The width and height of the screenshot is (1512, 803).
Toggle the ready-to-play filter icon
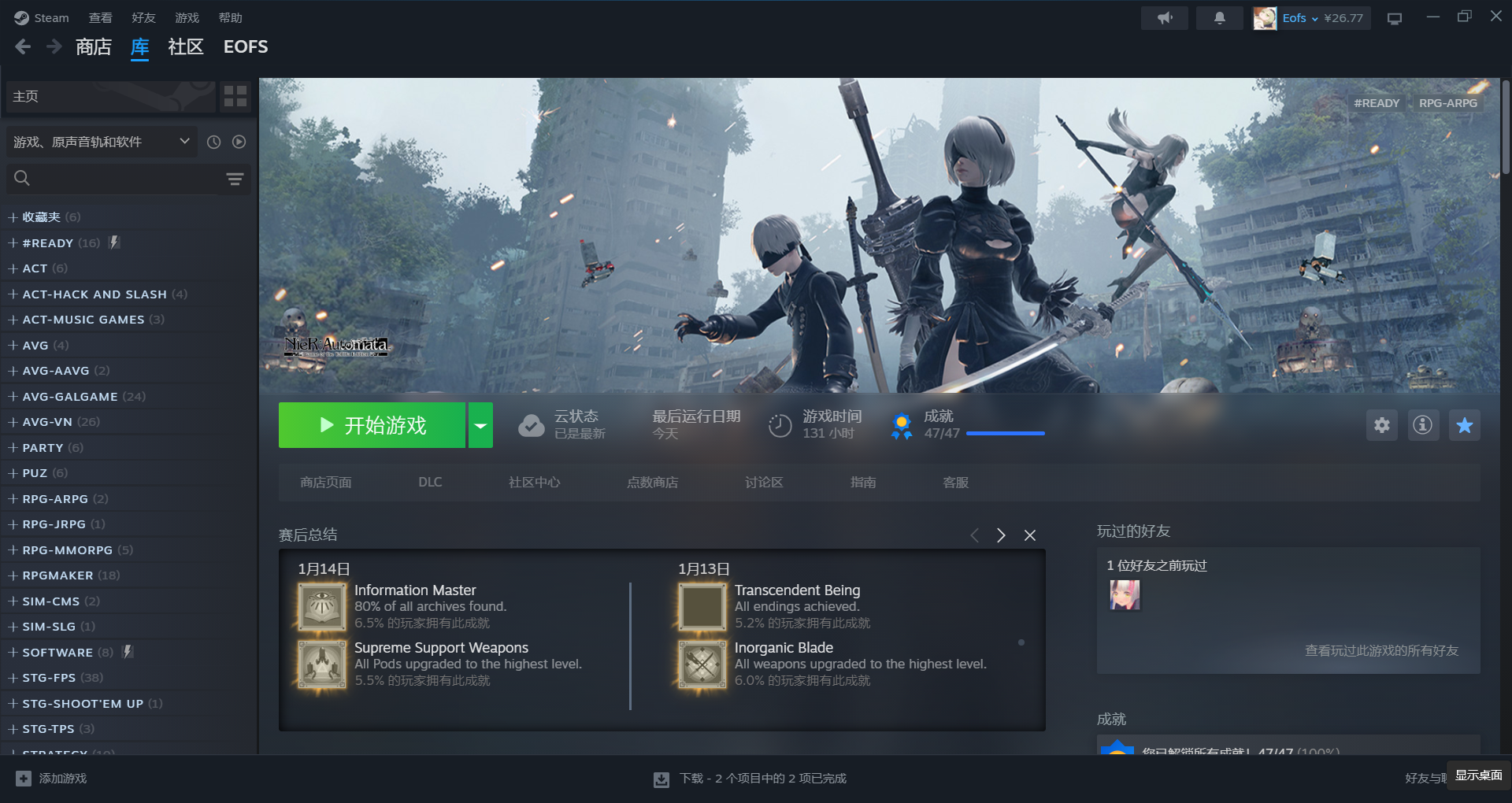[x=239, y=142]
